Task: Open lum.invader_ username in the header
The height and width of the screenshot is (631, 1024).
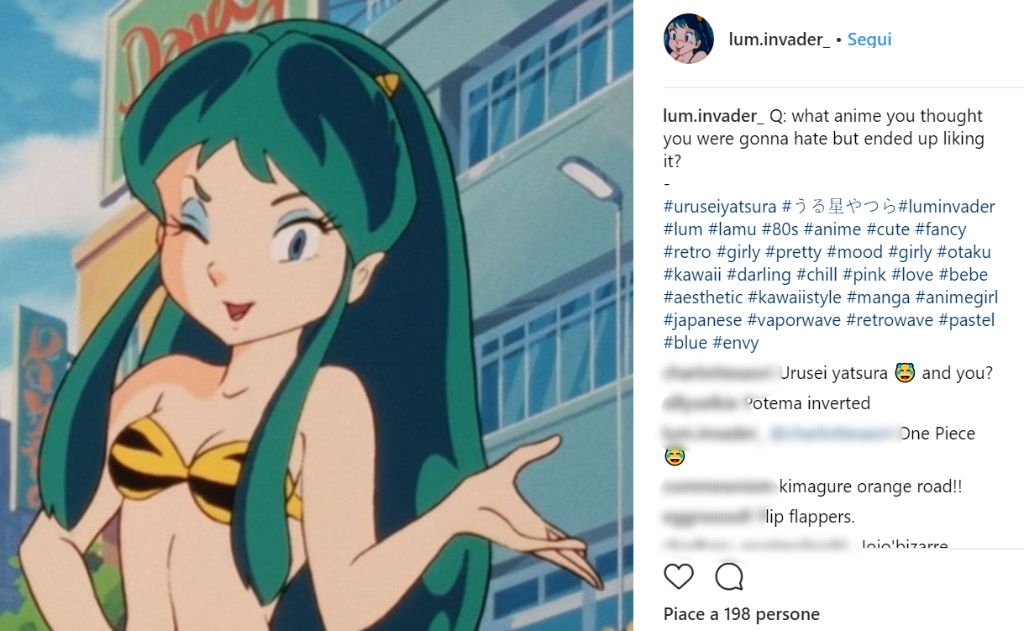Action: (779, 39)
